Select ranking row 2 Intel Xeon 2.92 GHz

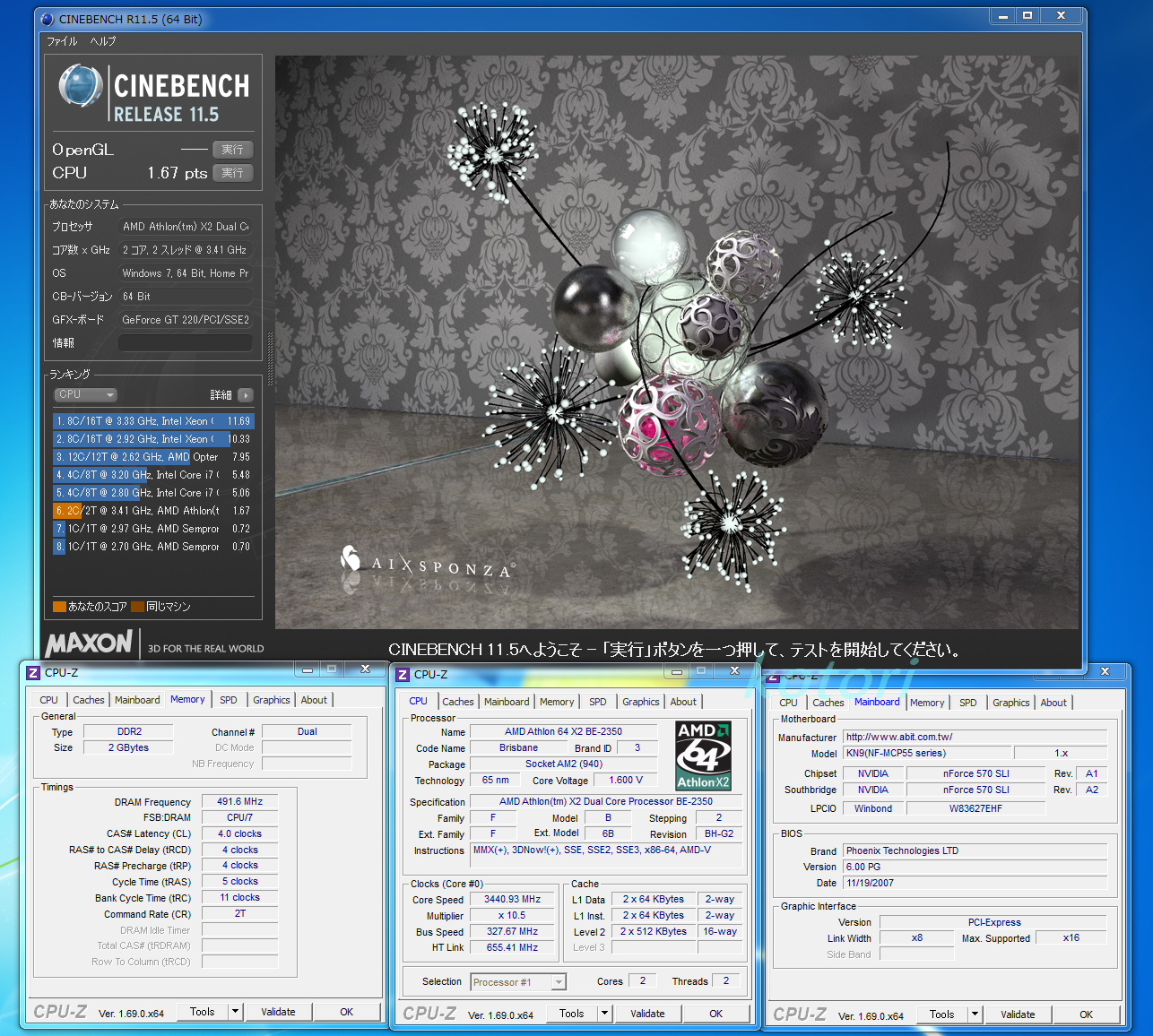(153, 439)
